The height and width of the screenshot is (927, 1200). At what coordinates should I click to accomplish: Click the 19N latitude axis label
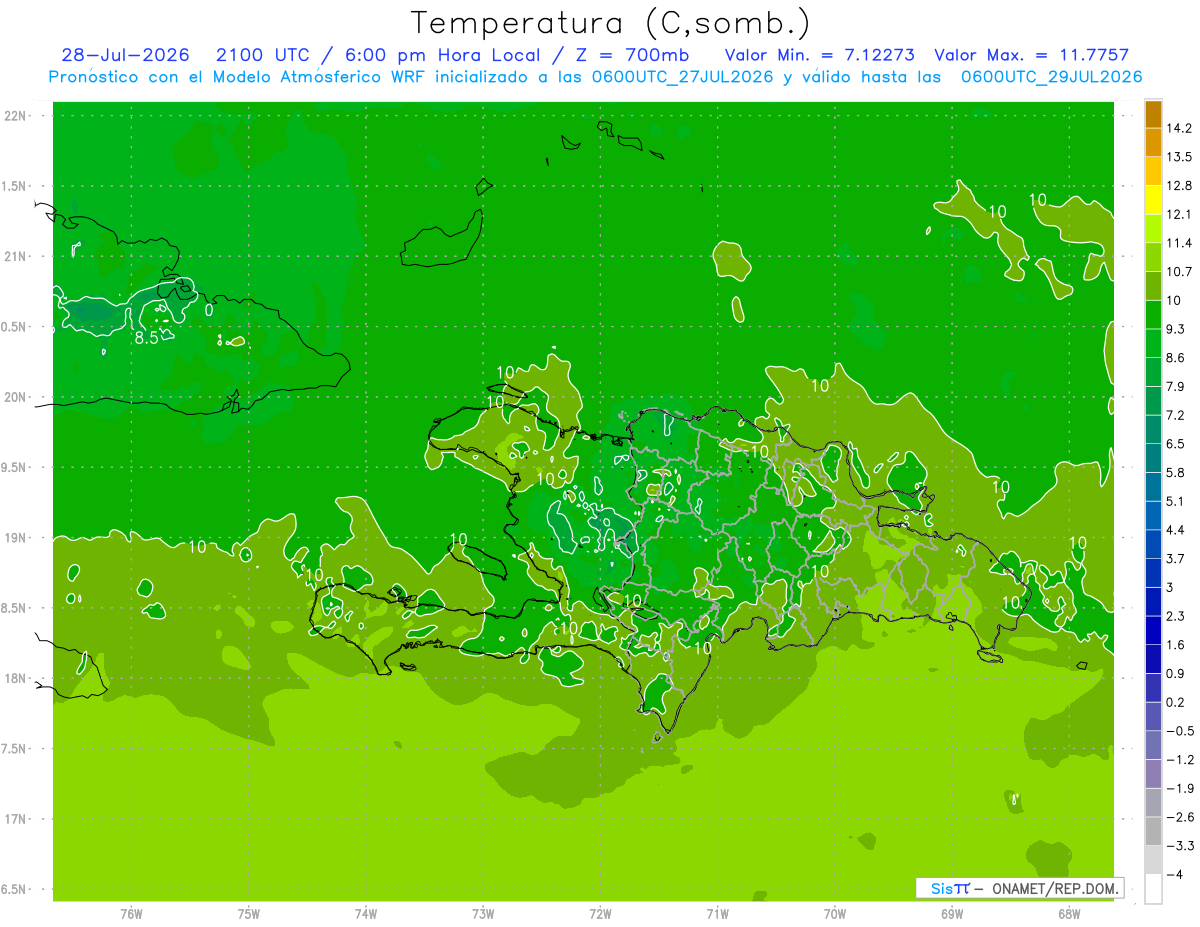tap(16, 538)
